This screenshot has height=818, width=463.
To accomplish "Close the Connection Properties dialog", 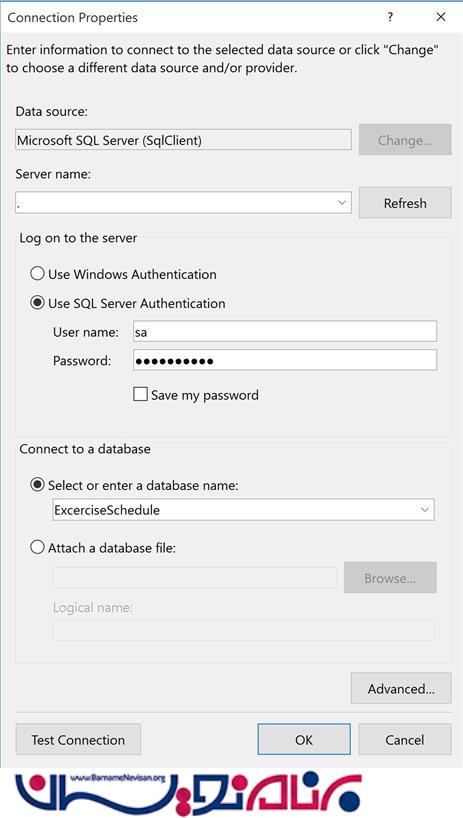I will [441, 17].
